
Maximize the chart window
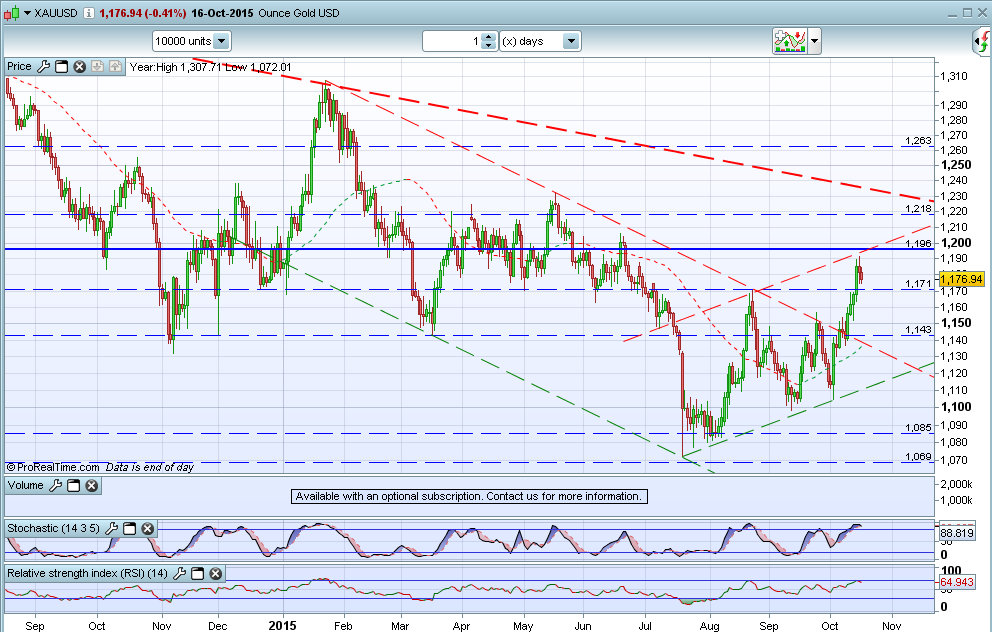pyautogui.click(x=967, y=13)
